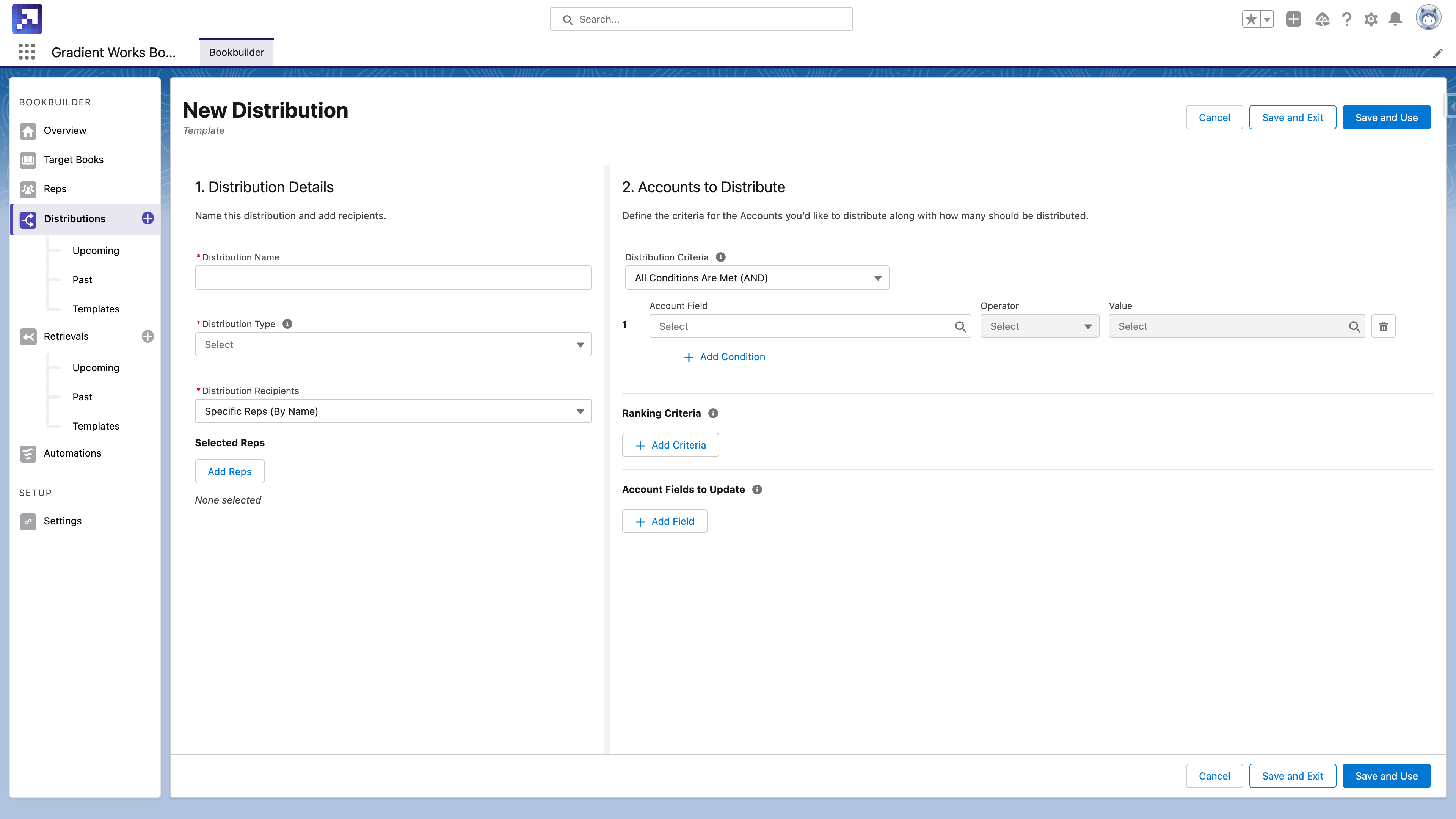
Task: Expand the Operator dropdown
Action: [x=1039, y=326]
